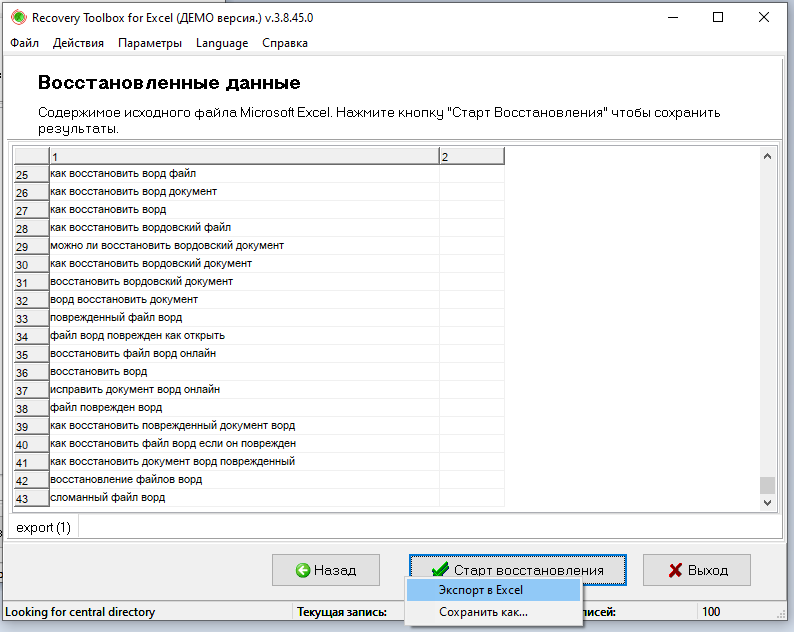The image size is (794, 632).
Task: Select cell 'как восстановить вордовский документ'
Action: 244,264
